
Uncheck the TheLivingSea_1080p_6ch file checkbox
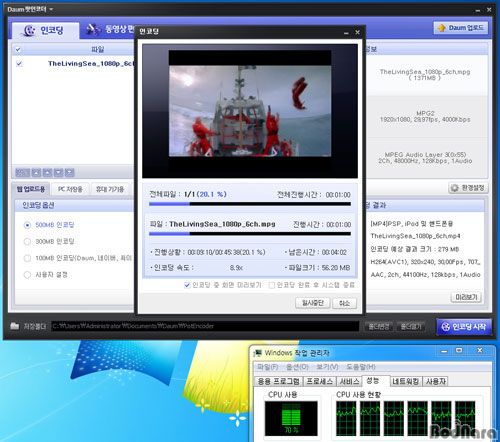pos(19,63)
